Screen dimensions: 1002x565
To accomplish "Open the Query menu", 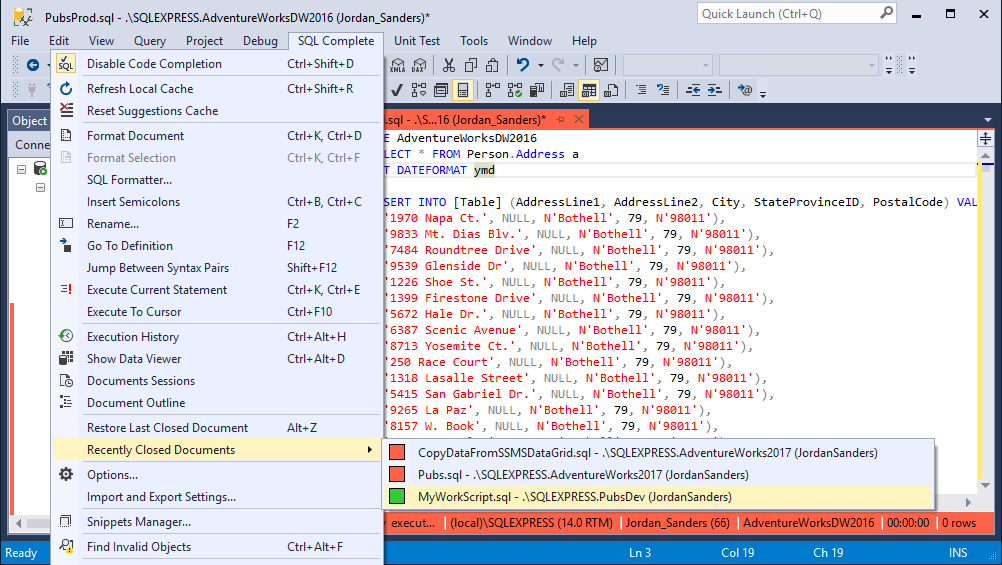I will click(x=150, y=41).
